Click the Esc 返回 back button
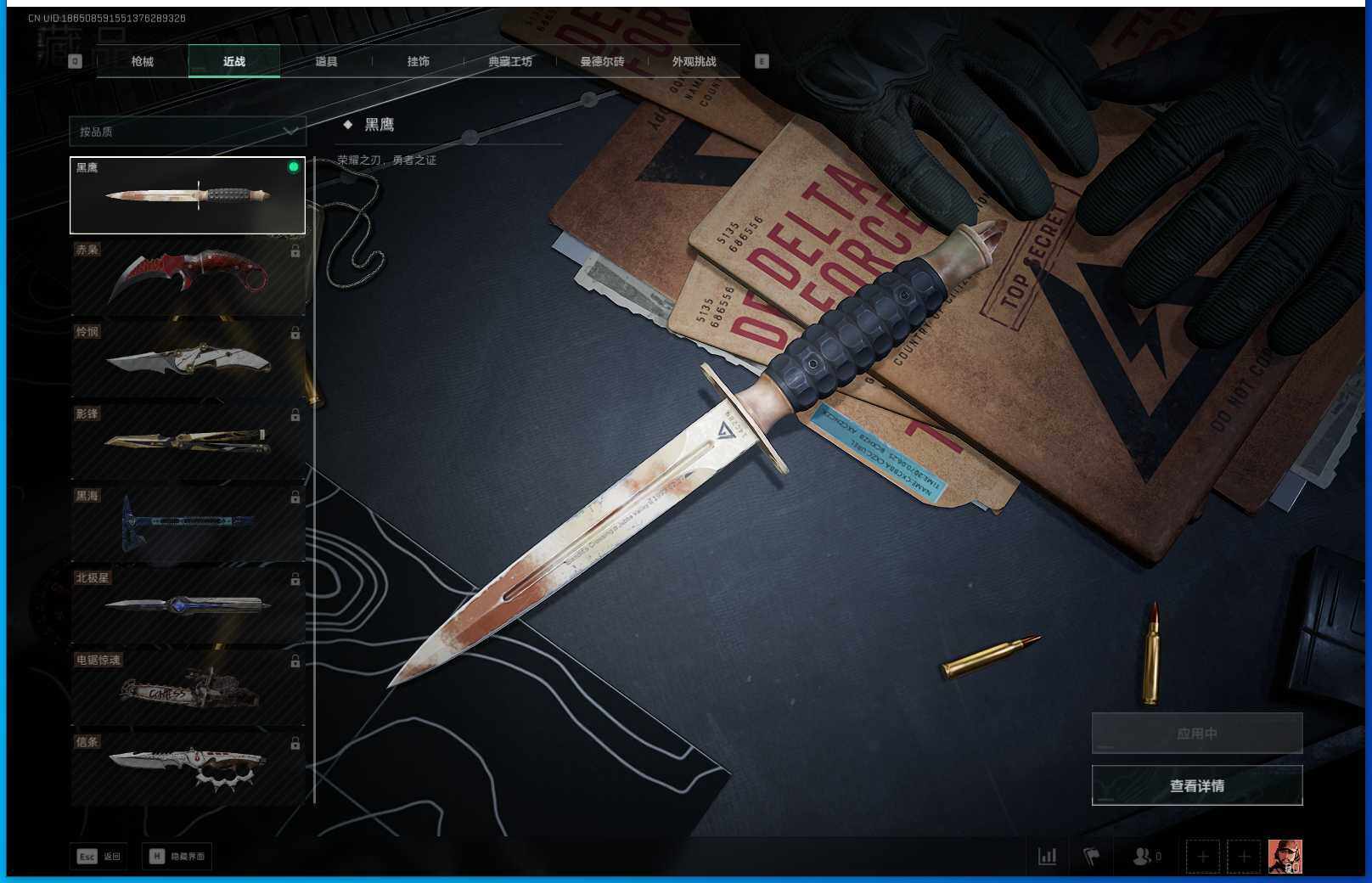The height and width of the screenshot is (883, 1372). click(x=99, y=857)
